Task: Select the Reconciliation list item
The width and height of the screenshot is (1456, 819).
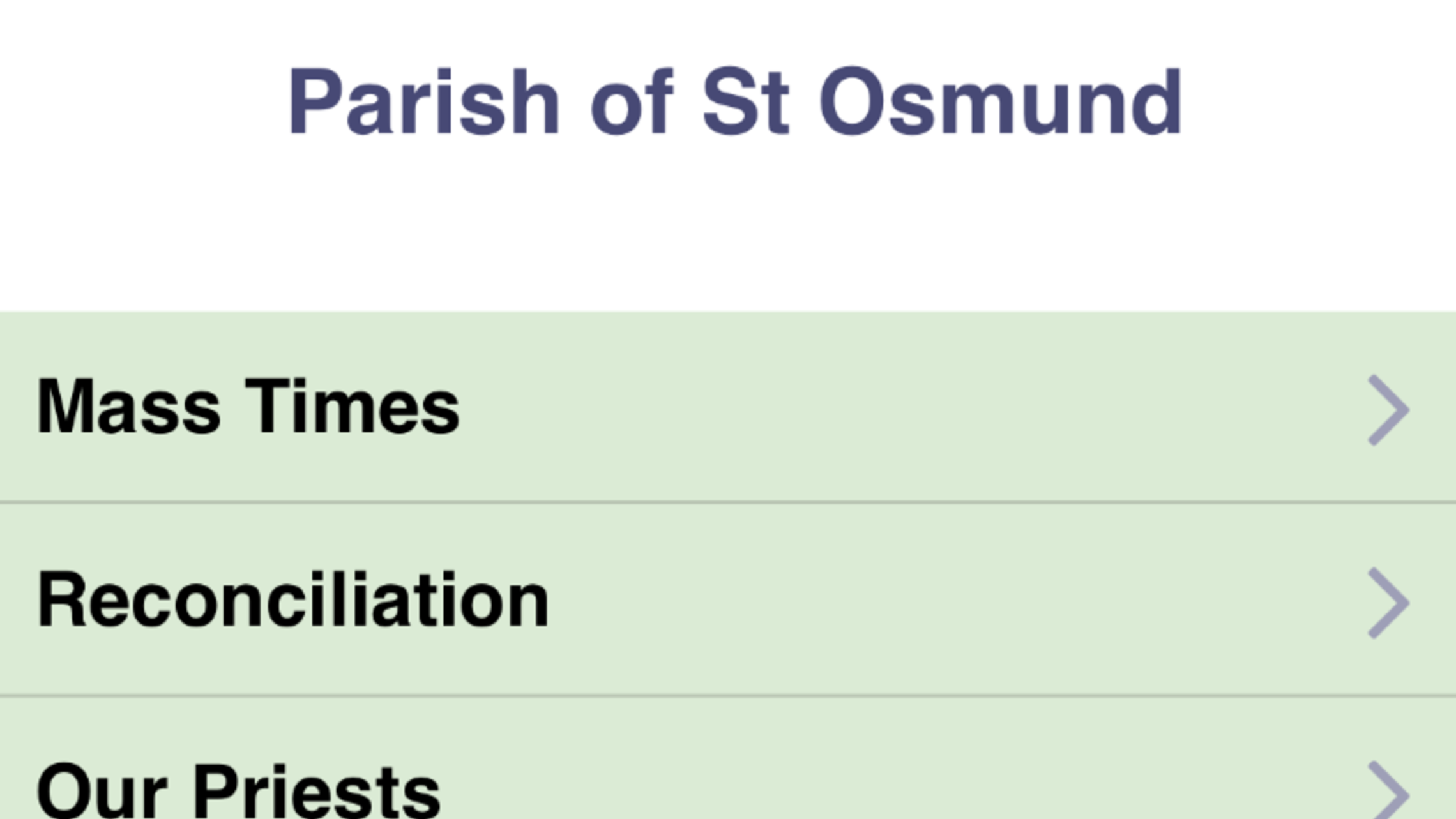Action: point(728,599)
